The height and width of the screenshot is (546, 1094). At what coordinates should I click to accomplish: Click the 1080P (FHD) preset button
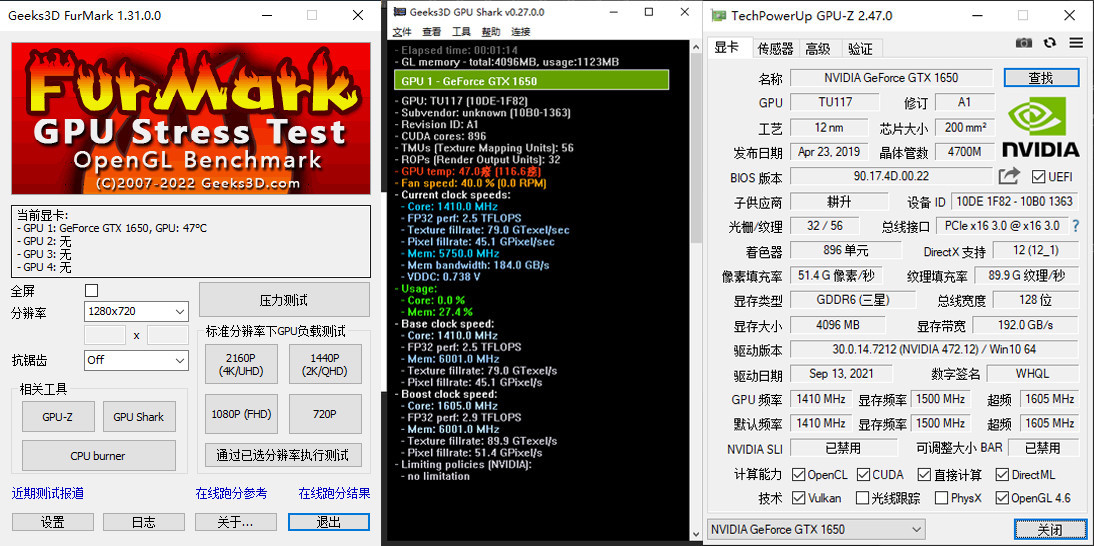(x=241, y=414)
